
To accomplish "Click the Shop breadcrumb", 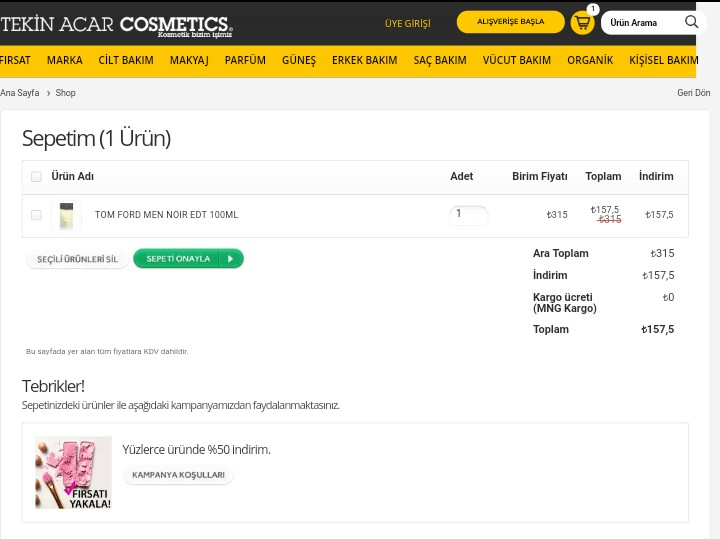I will pos(65,93).
